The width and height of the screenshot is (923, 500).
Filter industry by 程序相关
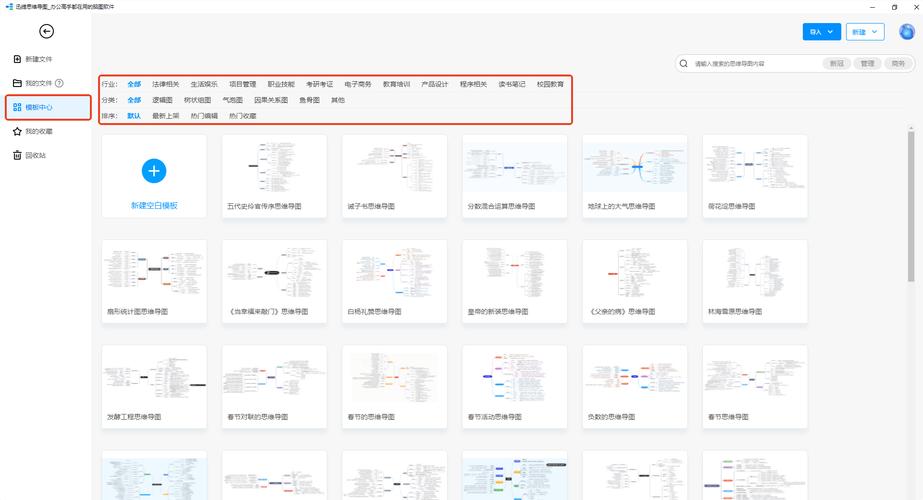(x=473, y=84)
